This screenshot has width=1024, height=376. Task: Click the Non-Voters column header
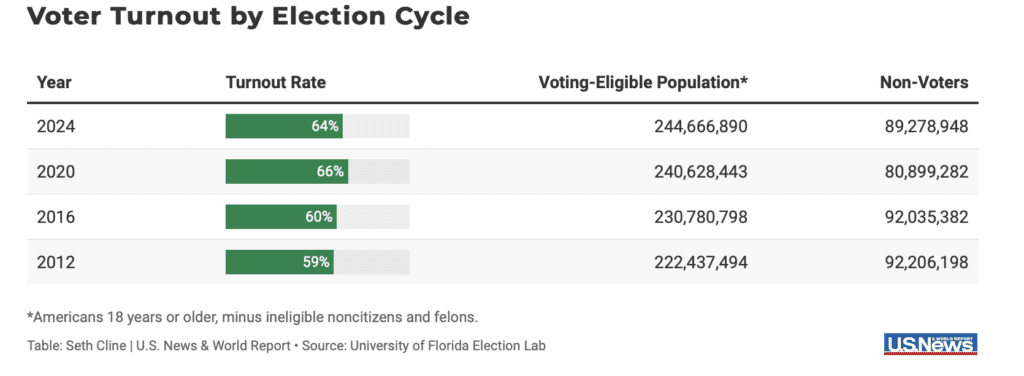(924, 83)
